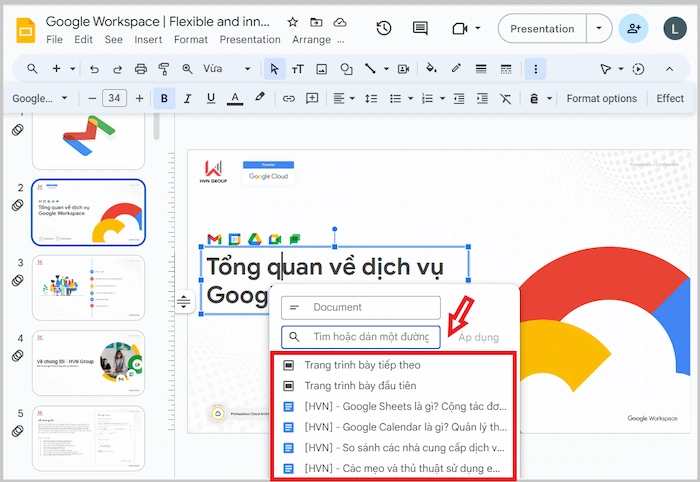The width and height of the screenshot is (700, 482).
Task: Click the video call camera icon
Action: click(x=459, y=29)
